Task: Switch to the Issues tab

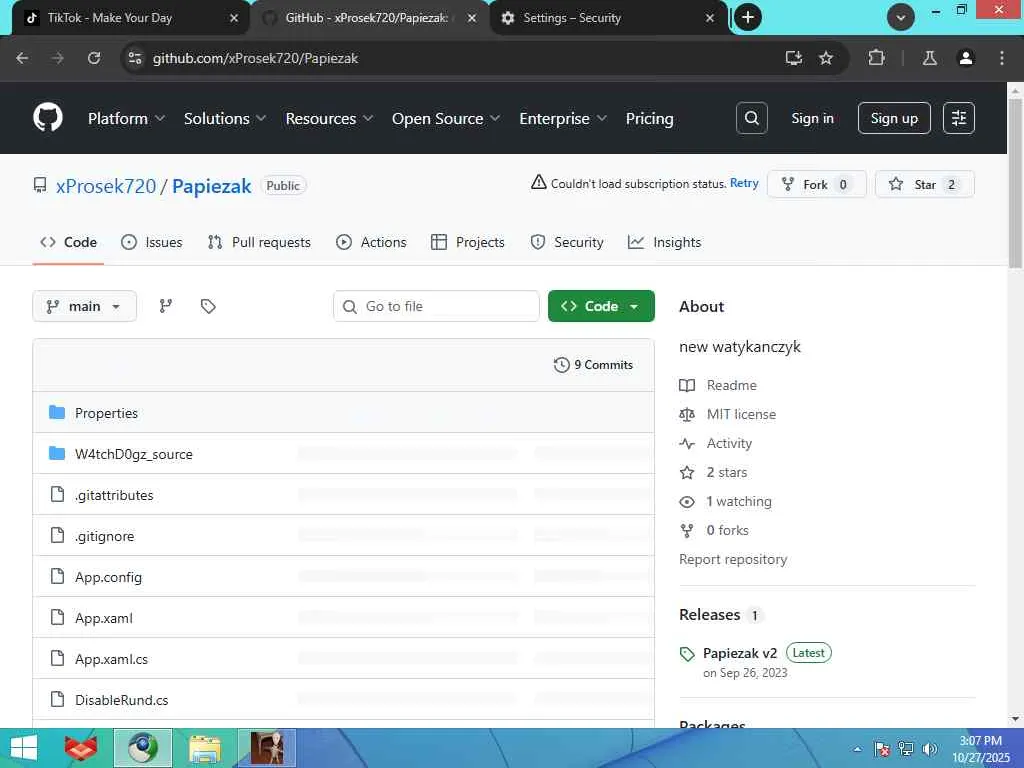Action: pos(152,242)
